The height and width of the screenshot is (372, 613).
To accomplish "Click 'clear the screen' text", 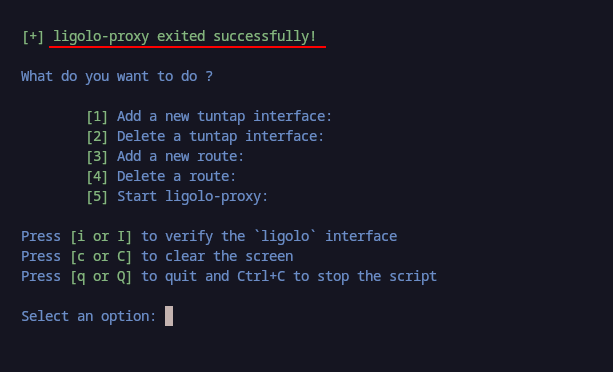I will pos(229,256).
